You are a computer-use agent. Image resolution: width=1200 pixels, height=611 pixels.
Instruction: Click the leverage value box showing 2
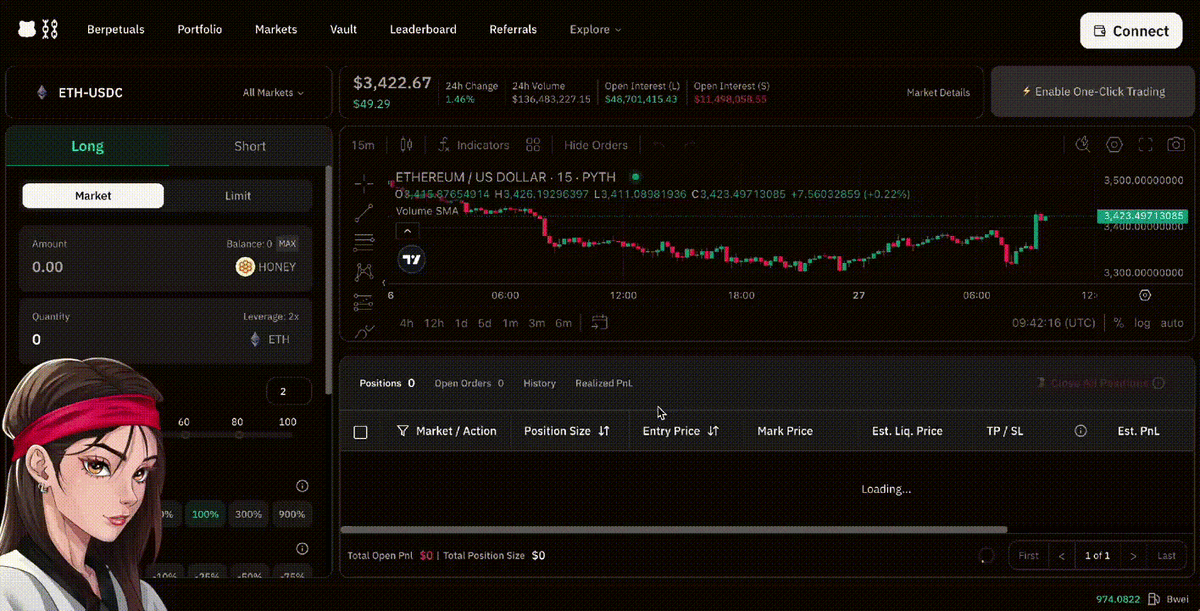pyautogui.click(x=289, y=392)
